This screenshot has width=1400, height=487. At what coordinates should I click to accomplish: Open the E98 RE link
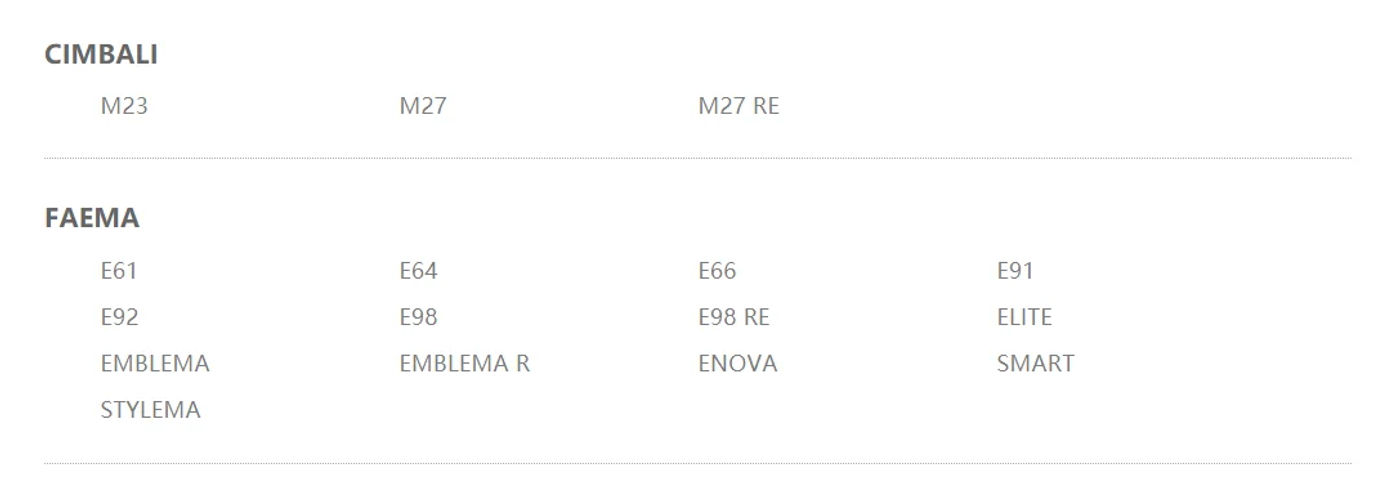734,317
